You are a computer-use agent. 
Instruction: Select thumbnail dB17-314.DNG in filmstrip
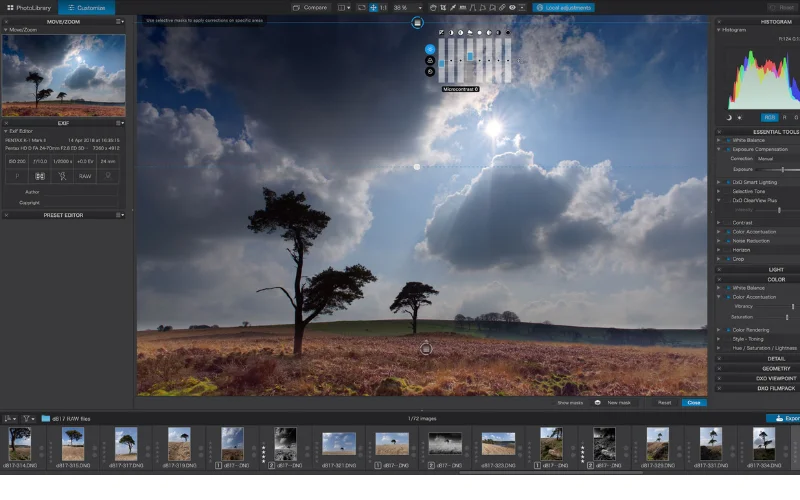(20, 444)
